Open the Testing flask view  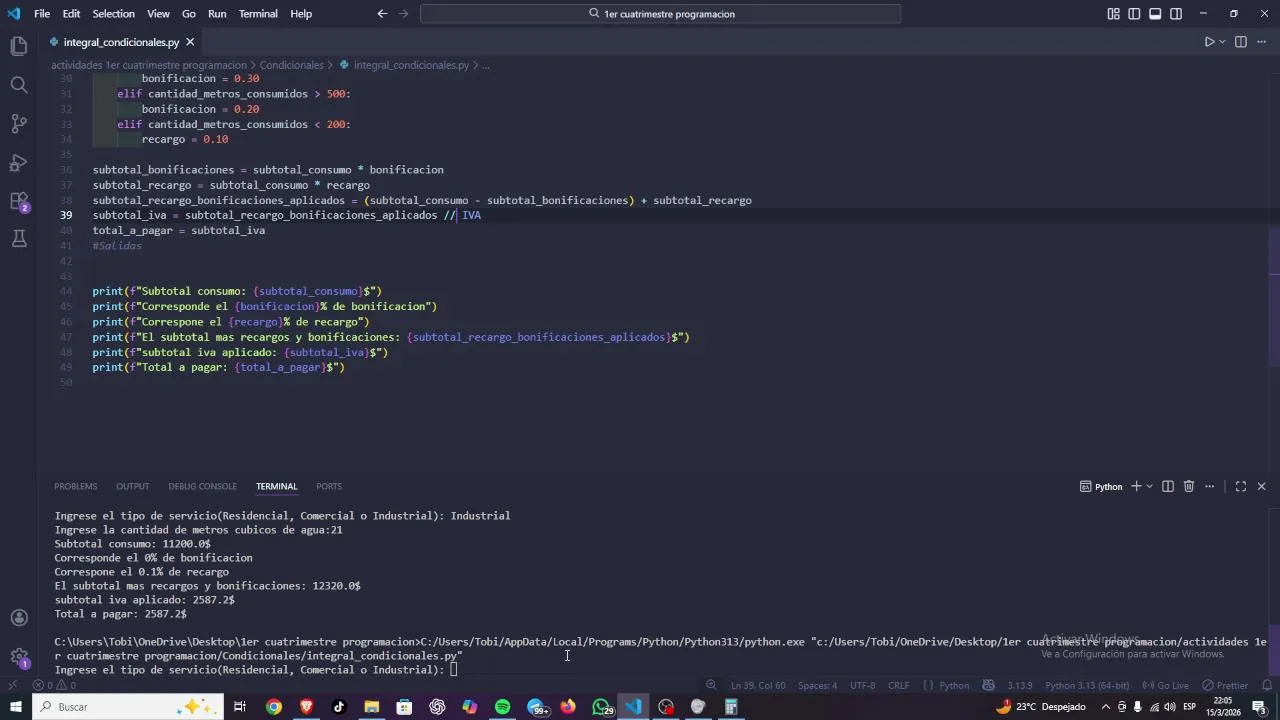coord(19,239)
